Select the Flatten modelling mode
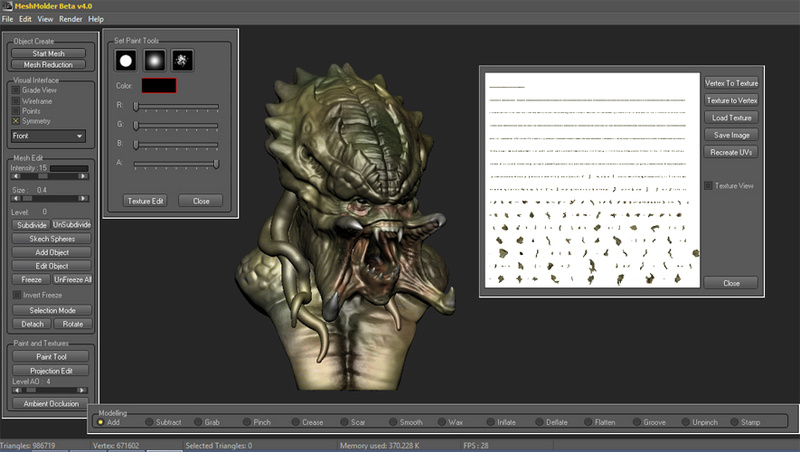Viewport: 800px width, 452px height. (x=588, y=422)
